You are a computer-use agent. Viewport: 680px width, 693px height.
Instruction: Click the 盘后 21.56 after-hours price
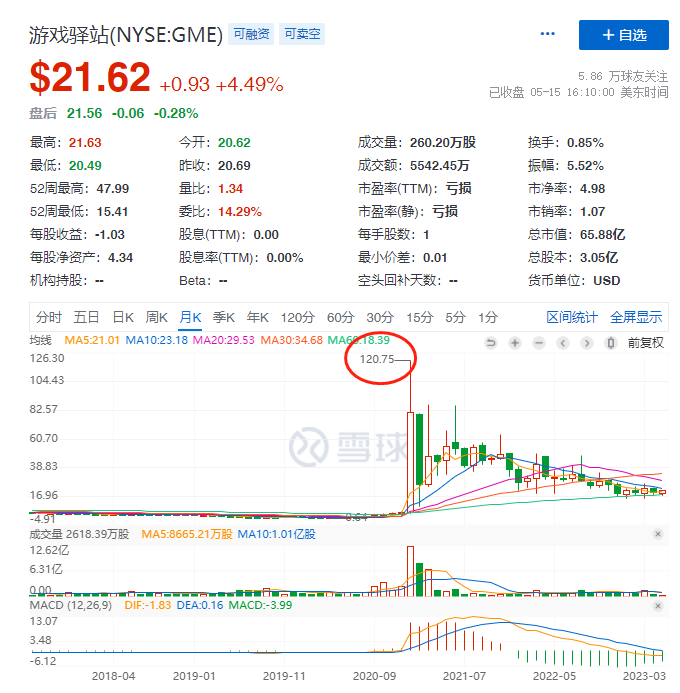pyautogui.click(x=84, y=114)
